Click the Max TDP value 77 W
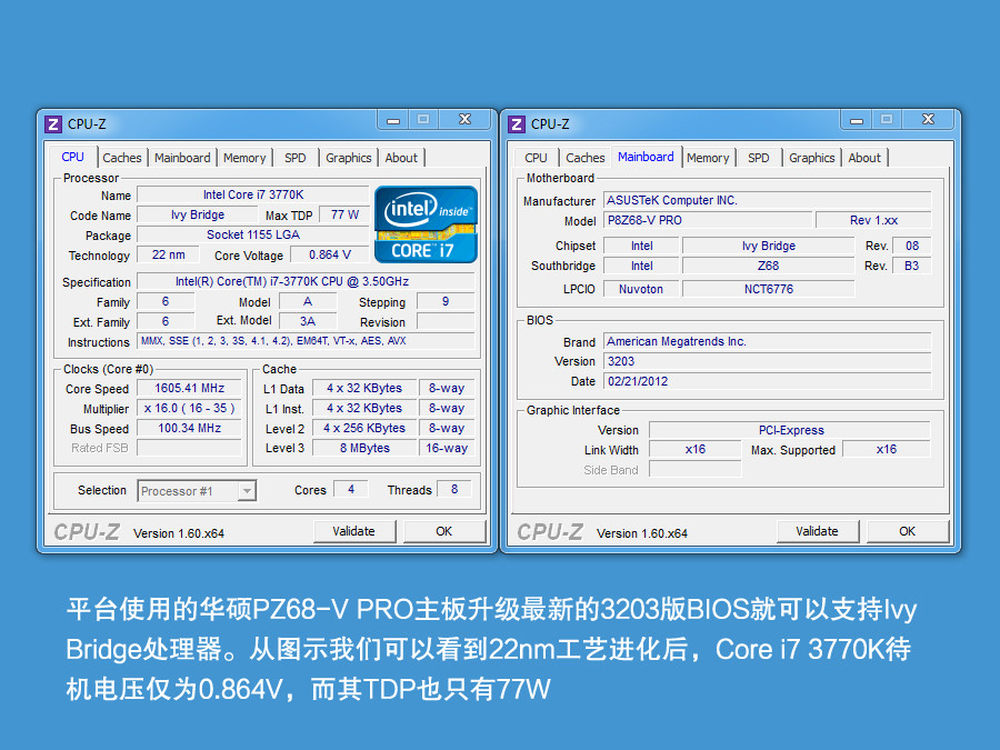The width and height of the screenshot is (1000, 750). (345, 215)
